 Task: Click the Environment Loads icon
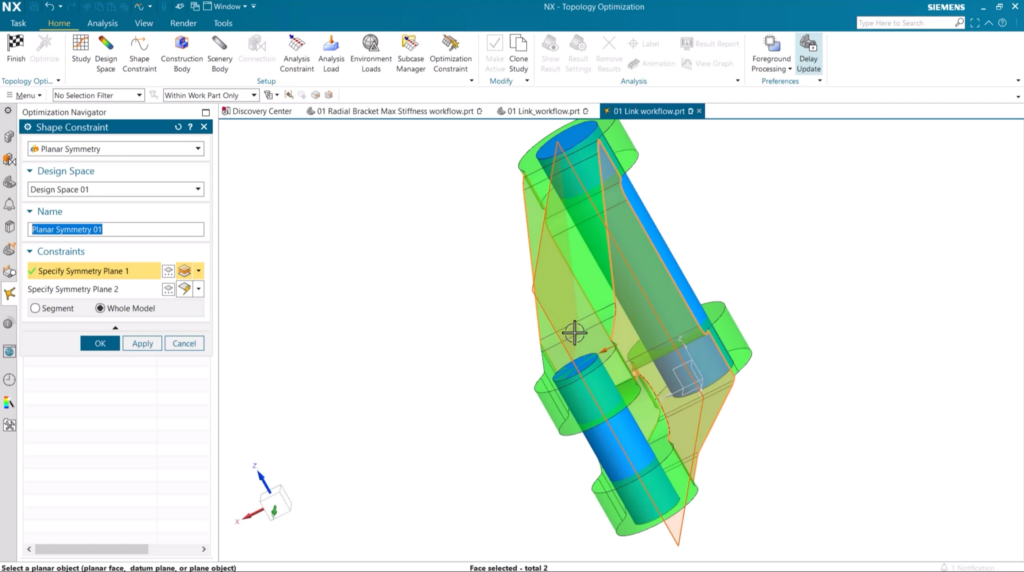click(371, 50)
